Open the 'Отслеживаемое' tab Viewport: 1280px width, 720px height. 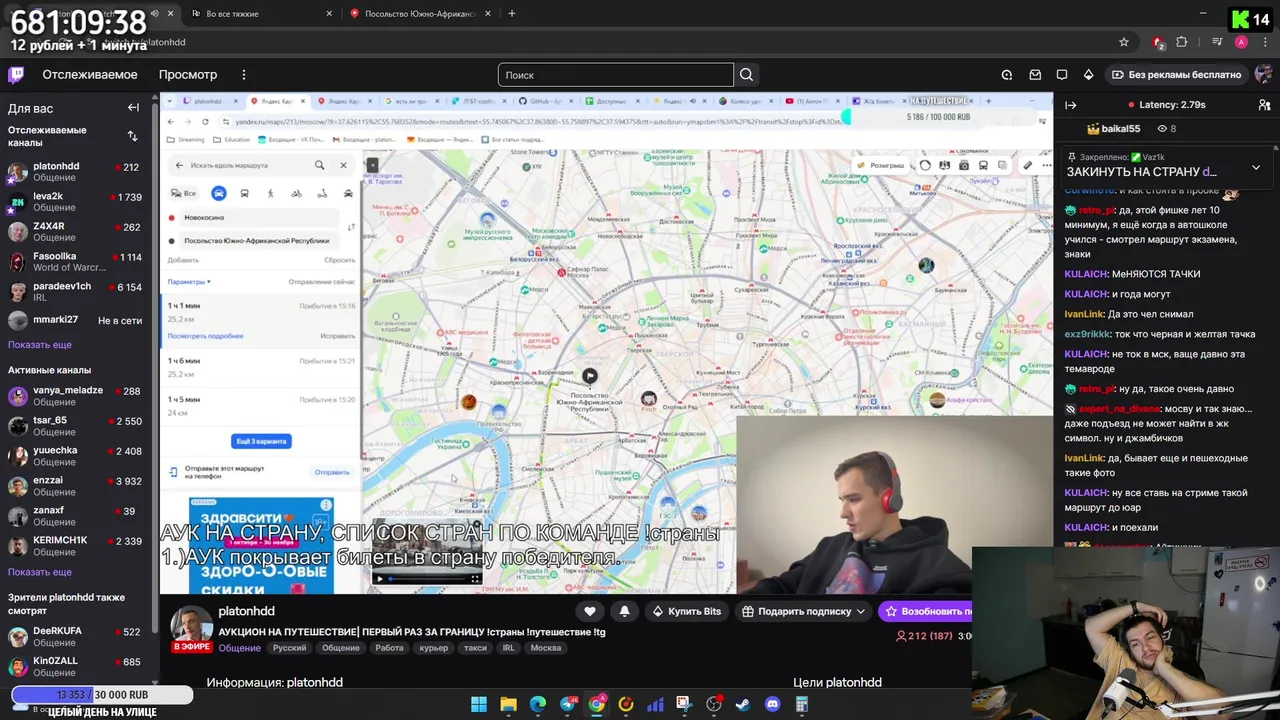[90, 75]
